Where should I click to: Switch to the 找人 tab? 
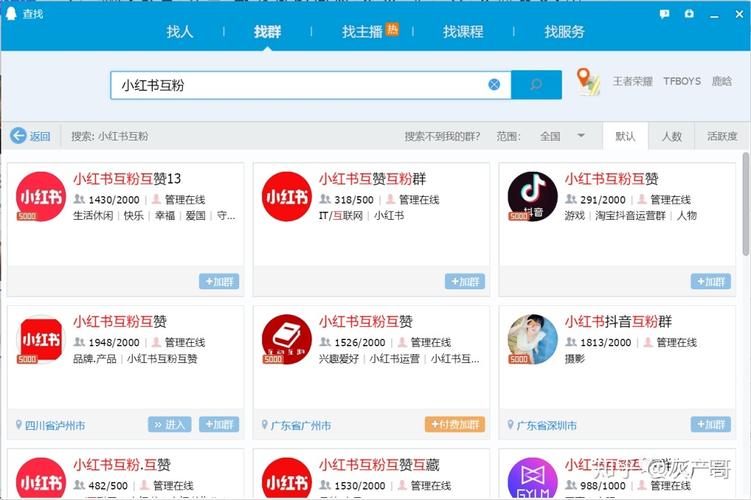click(180, 32)
